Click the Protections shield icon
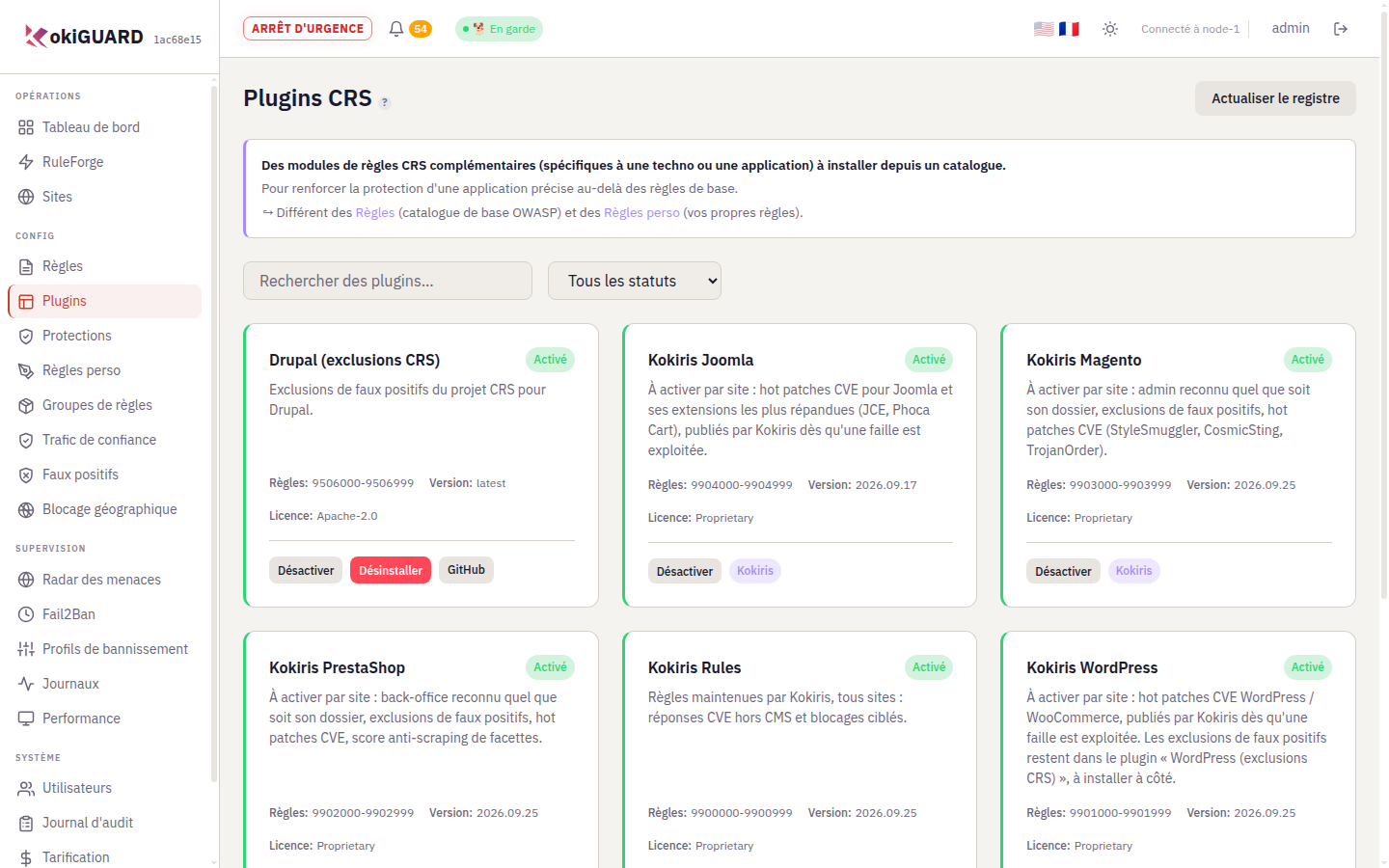Viewport: 1389px width, 868px height. 26,336
